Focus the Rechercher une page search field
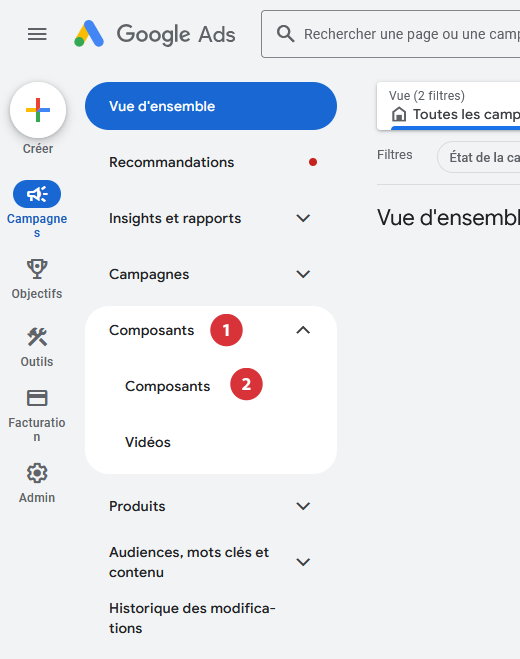Image resolution: width=520 pixels, height=659 pixels. 391,34
